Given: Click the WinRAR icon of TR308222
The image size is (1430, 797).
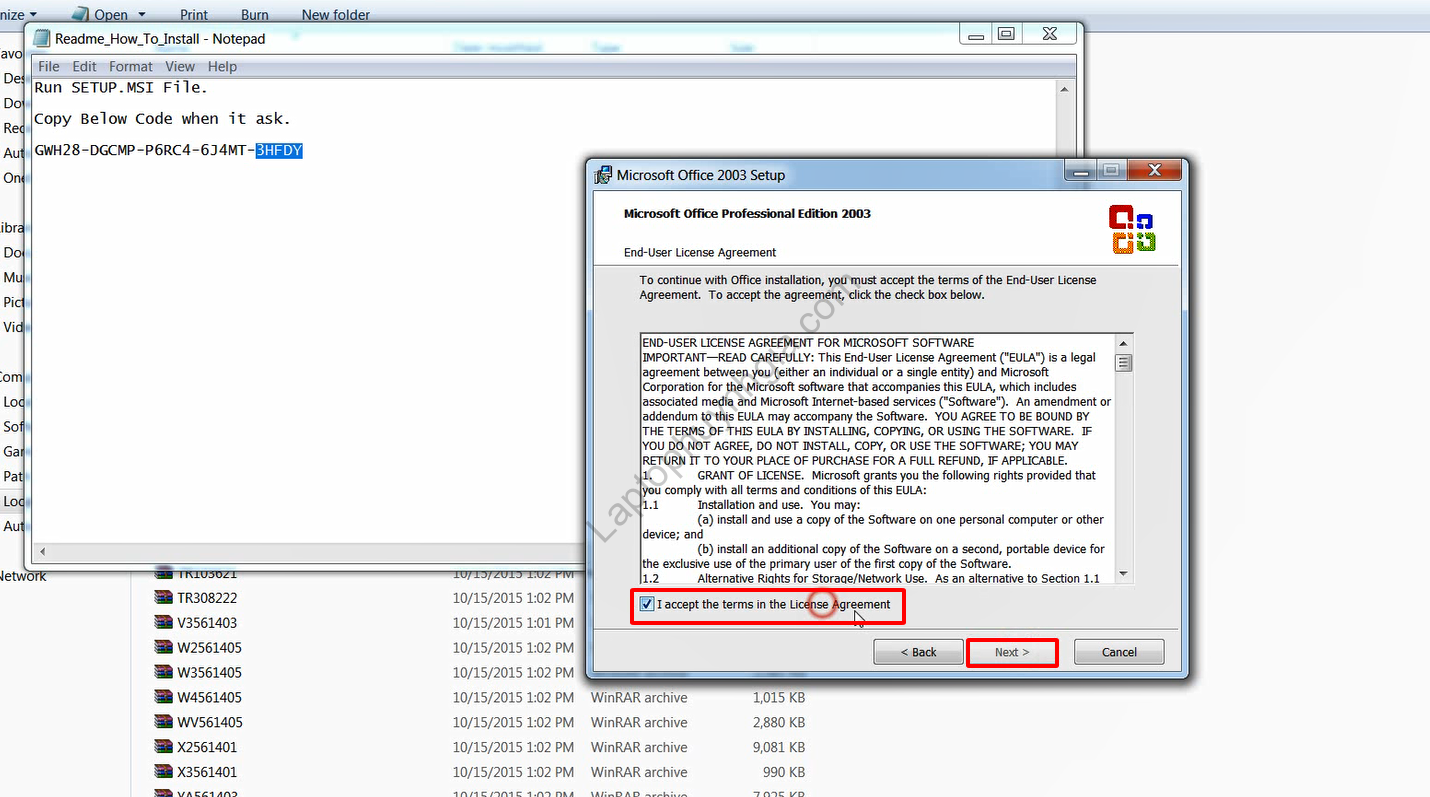Looking at the screenshot, I should [163, 598].
